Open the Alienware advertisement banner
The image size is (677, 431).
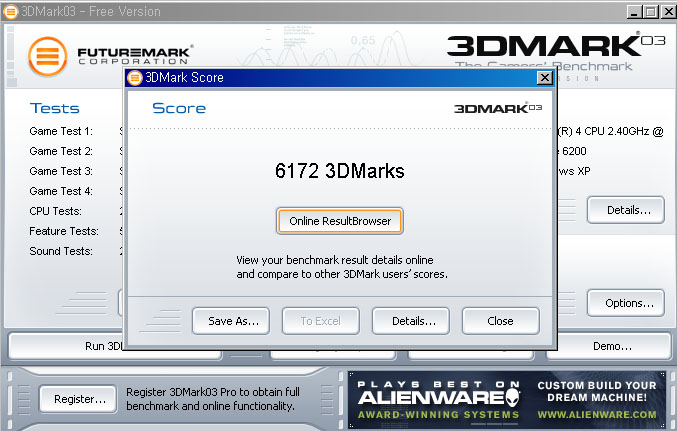click(x=507, y=400)
